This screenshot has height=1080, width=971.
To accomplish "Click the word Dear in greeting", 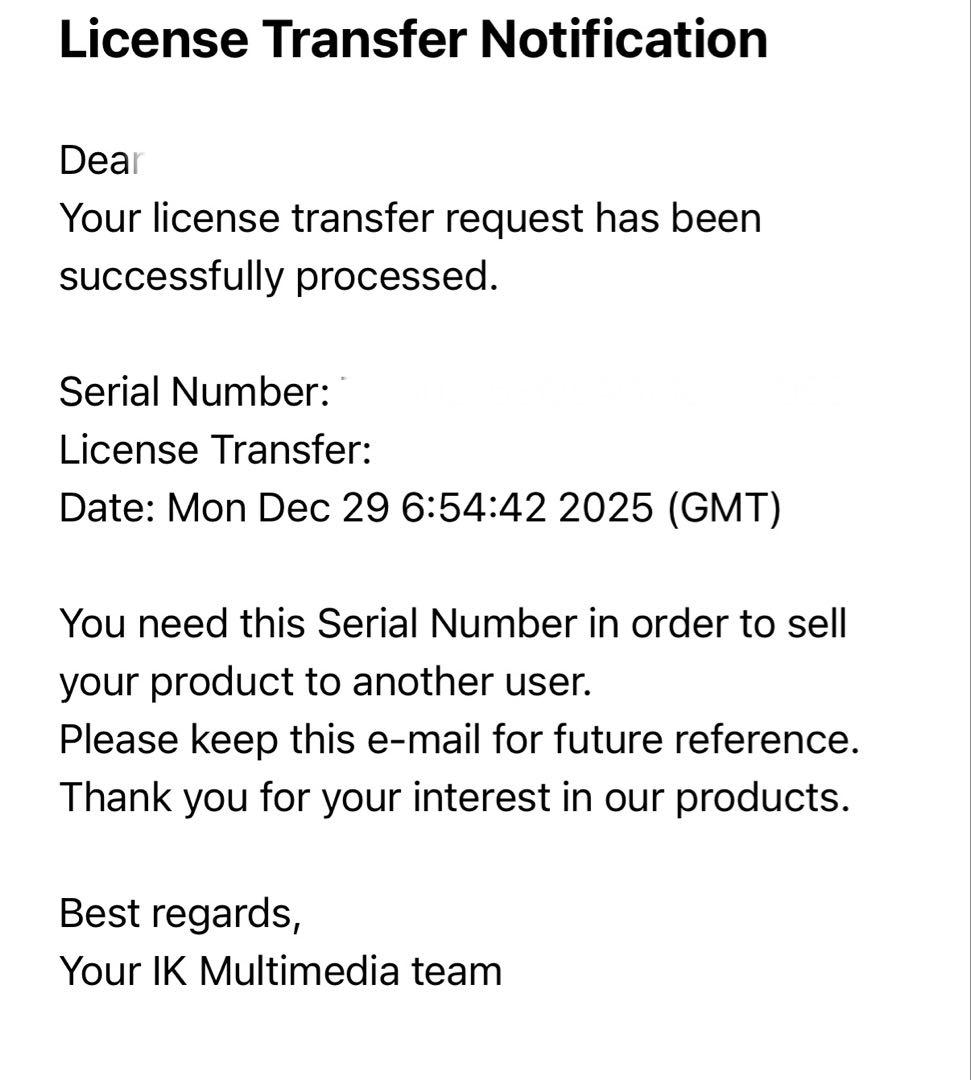I will click(100, 160).
